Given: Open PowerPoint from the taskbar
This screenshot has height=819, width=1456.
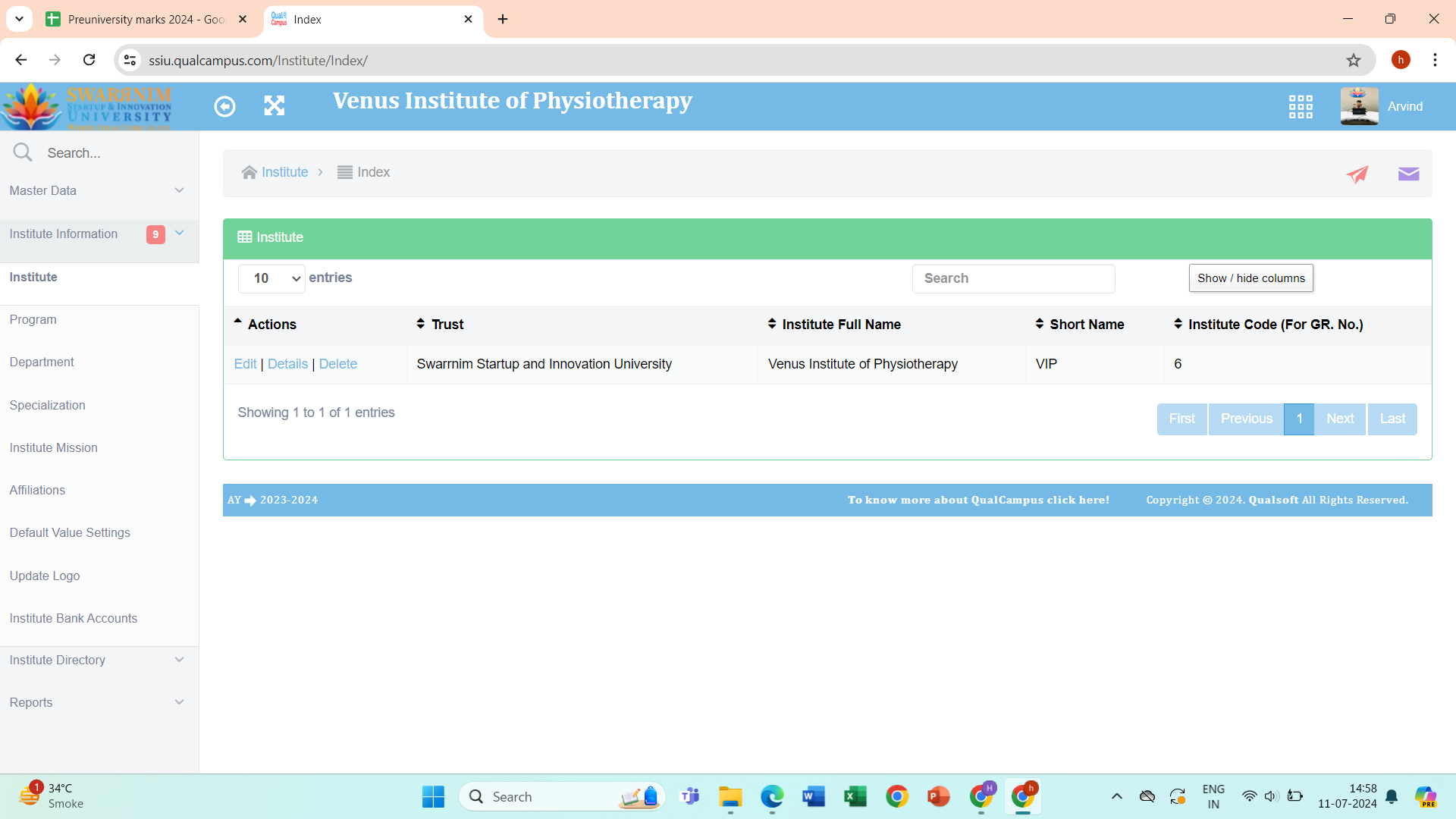Looking at the screenshot, I should pyautogui.click(x=938, y=796).
